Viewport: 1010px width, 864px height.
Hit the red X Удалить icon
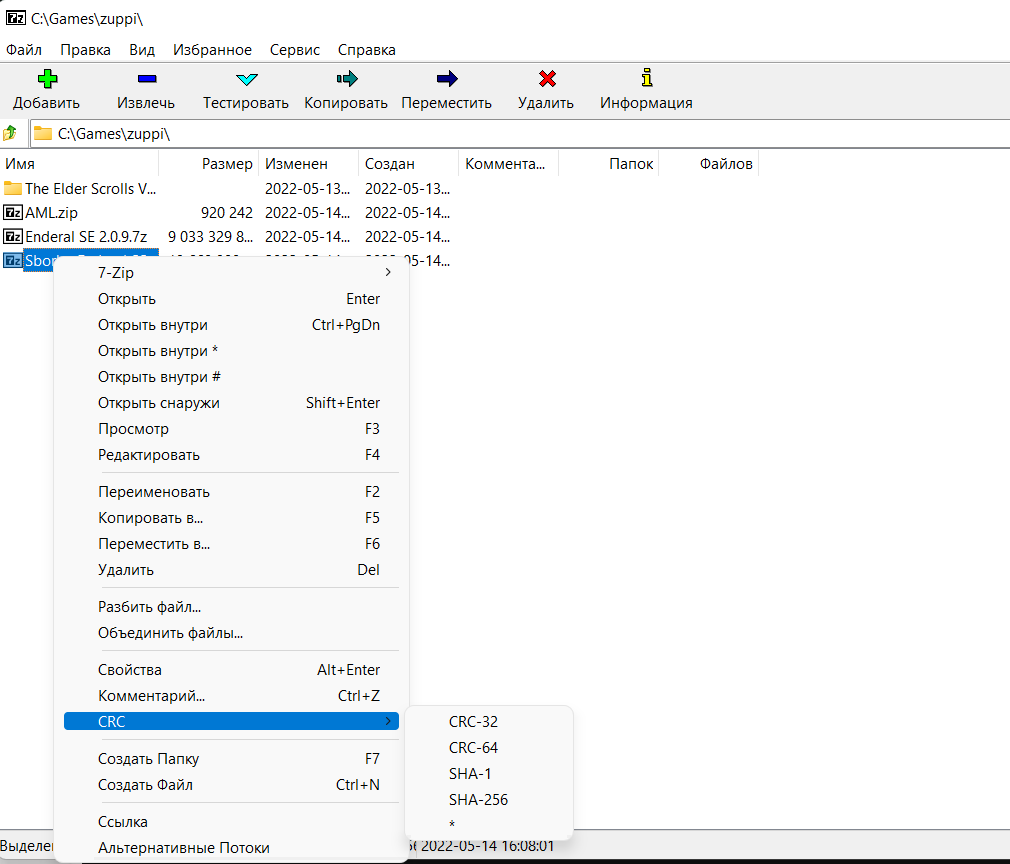coord(546,79)
